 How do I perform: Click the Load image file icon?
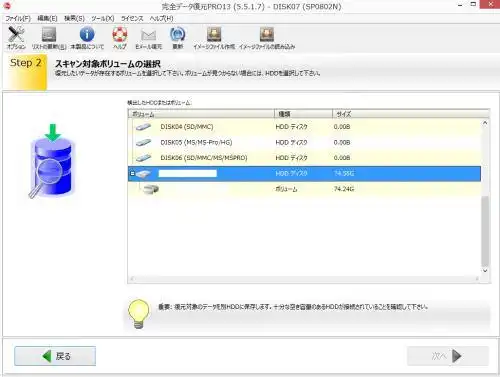[x=267, y=34]
